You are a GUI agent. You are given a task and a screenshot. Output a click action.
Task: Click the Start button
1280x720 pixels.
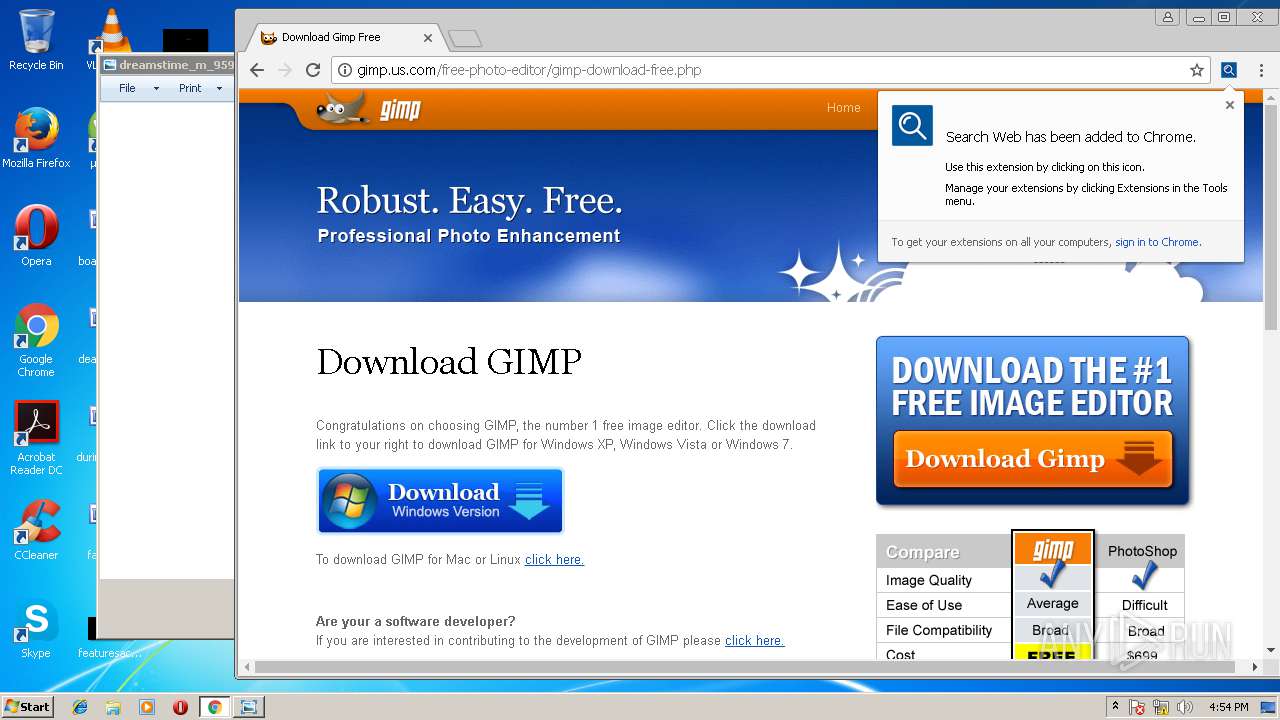[28, 707]
